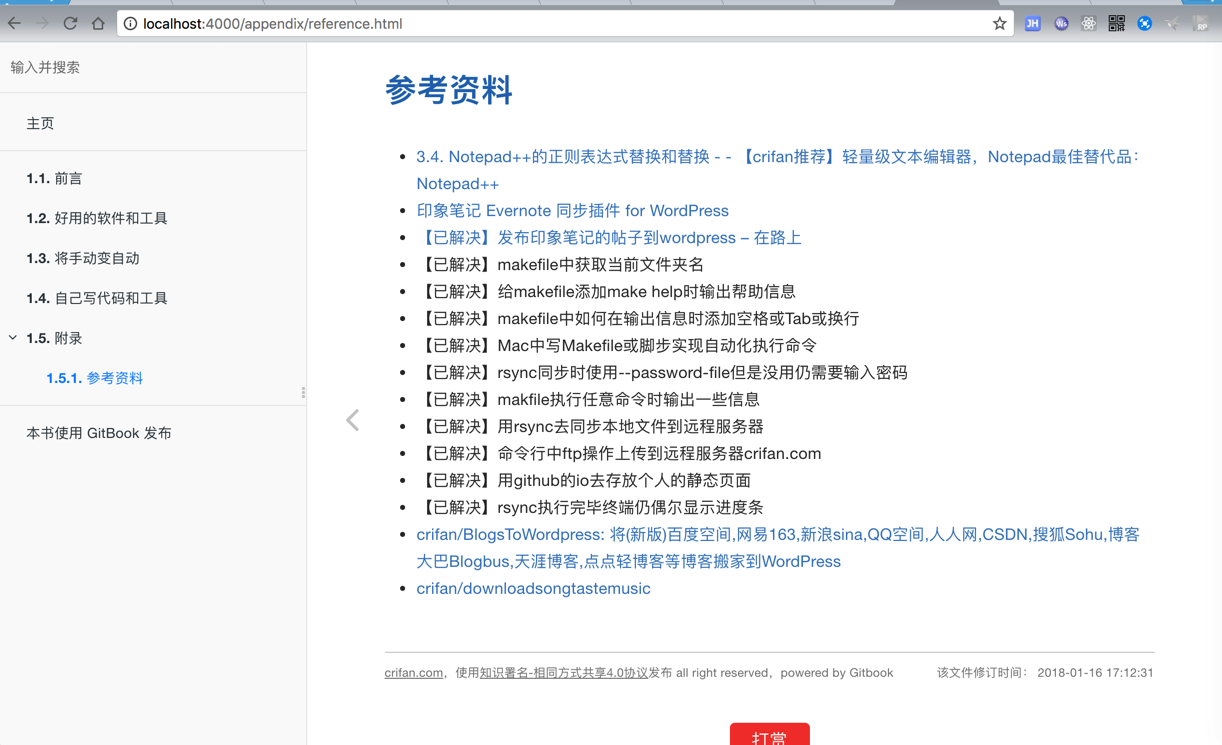Open 本书使用 GitBook 发布 link

tap(99, 433)
